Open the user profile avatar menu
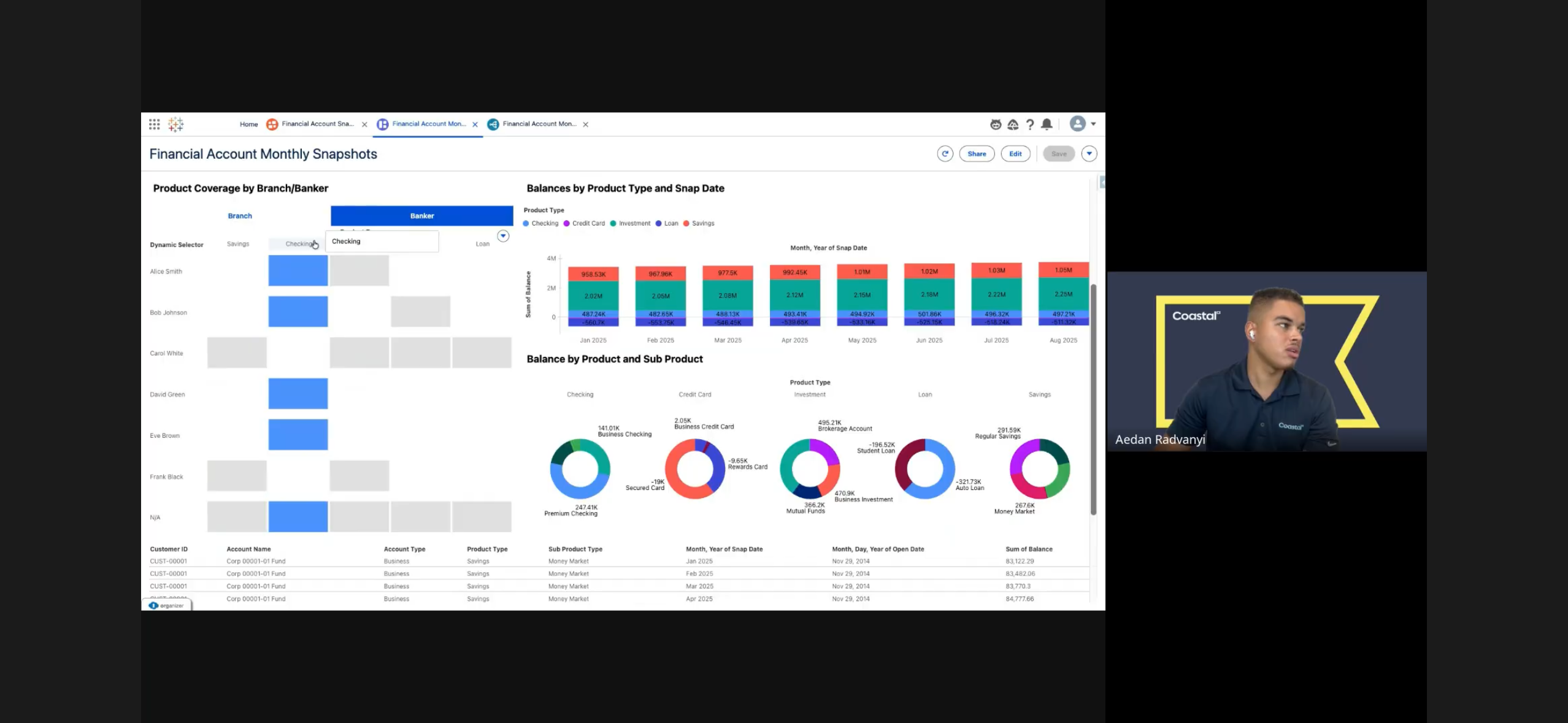 point(1078,124)
